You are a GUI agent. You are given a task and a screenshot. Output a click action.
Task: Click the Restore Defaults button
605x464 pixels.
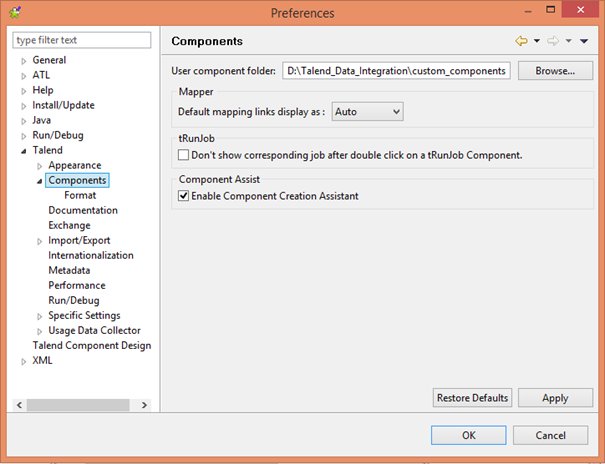472,398
